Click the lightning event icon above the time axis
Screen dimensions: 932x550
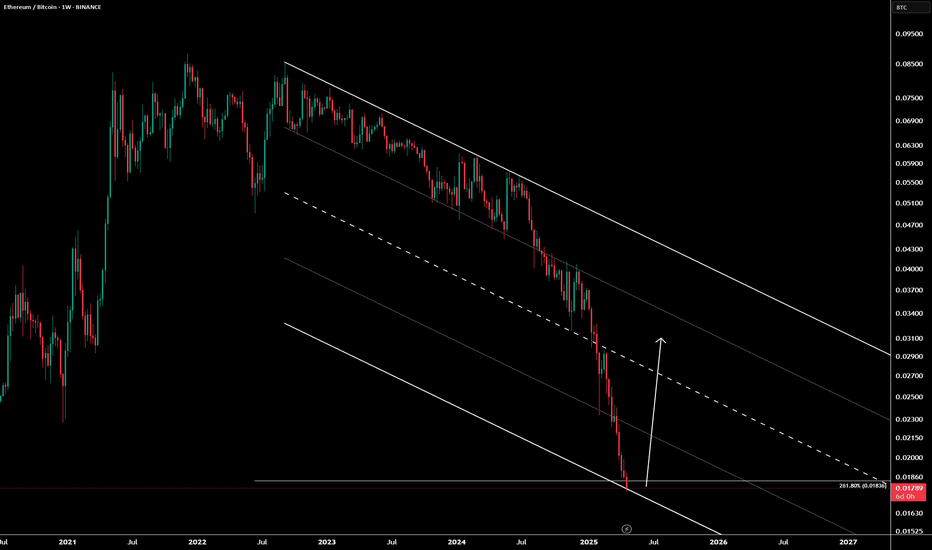[x=626, y=529]
